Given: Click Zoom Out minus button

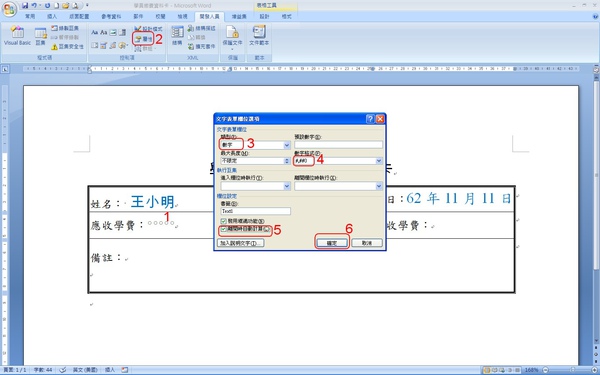Looking at the screenshot, I should click(x=545, y=370).
